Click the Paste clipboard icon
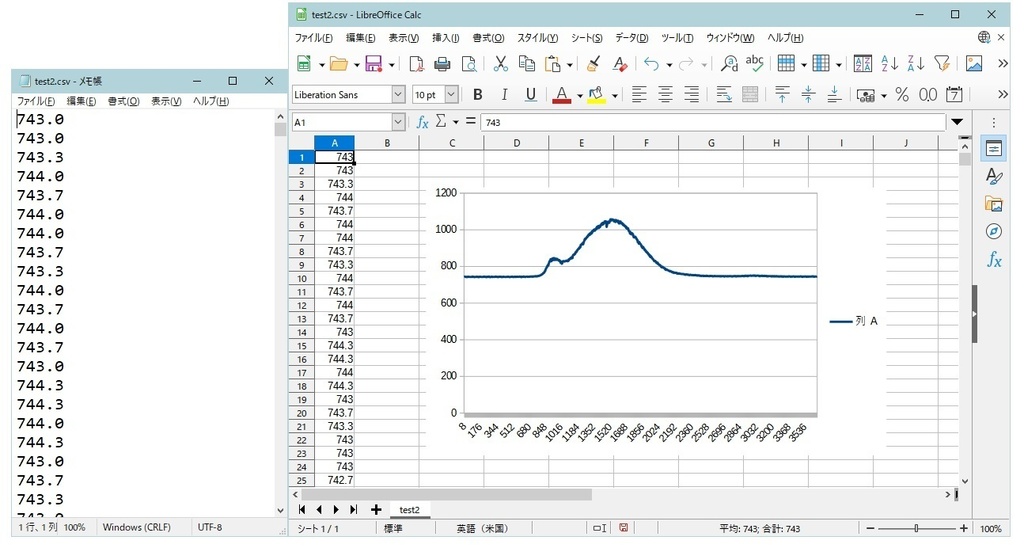The image size is (1024, 548). click(x=552, y=63)
